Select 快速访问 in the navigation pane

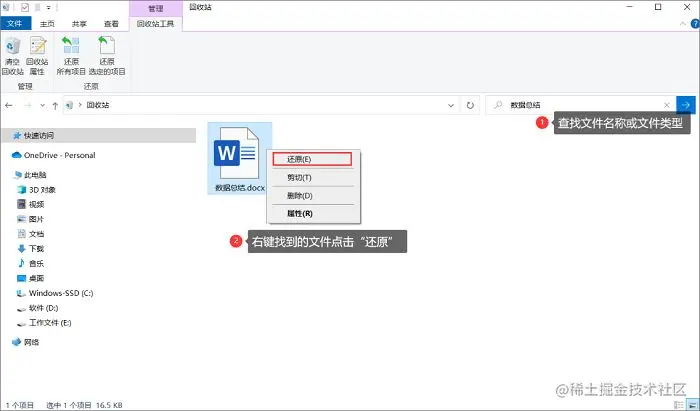click(99, 135)
